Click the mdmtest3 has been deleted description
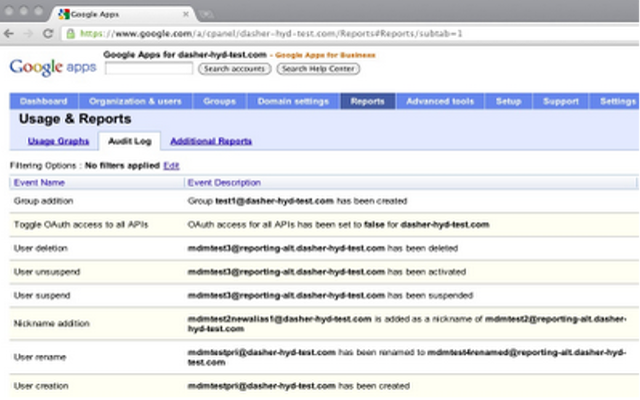This screenshot has width=640, height=400. (x=322, y=248)
